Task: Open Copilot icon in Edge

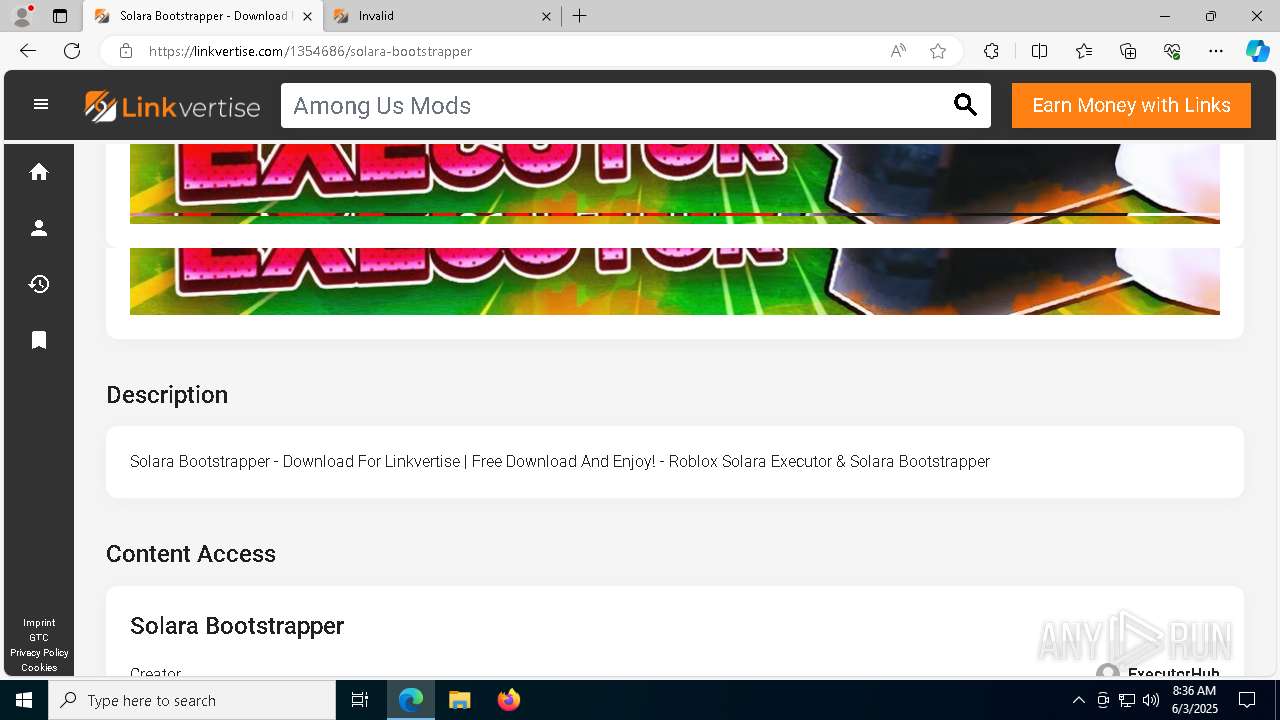Action: click(1257, 51)
